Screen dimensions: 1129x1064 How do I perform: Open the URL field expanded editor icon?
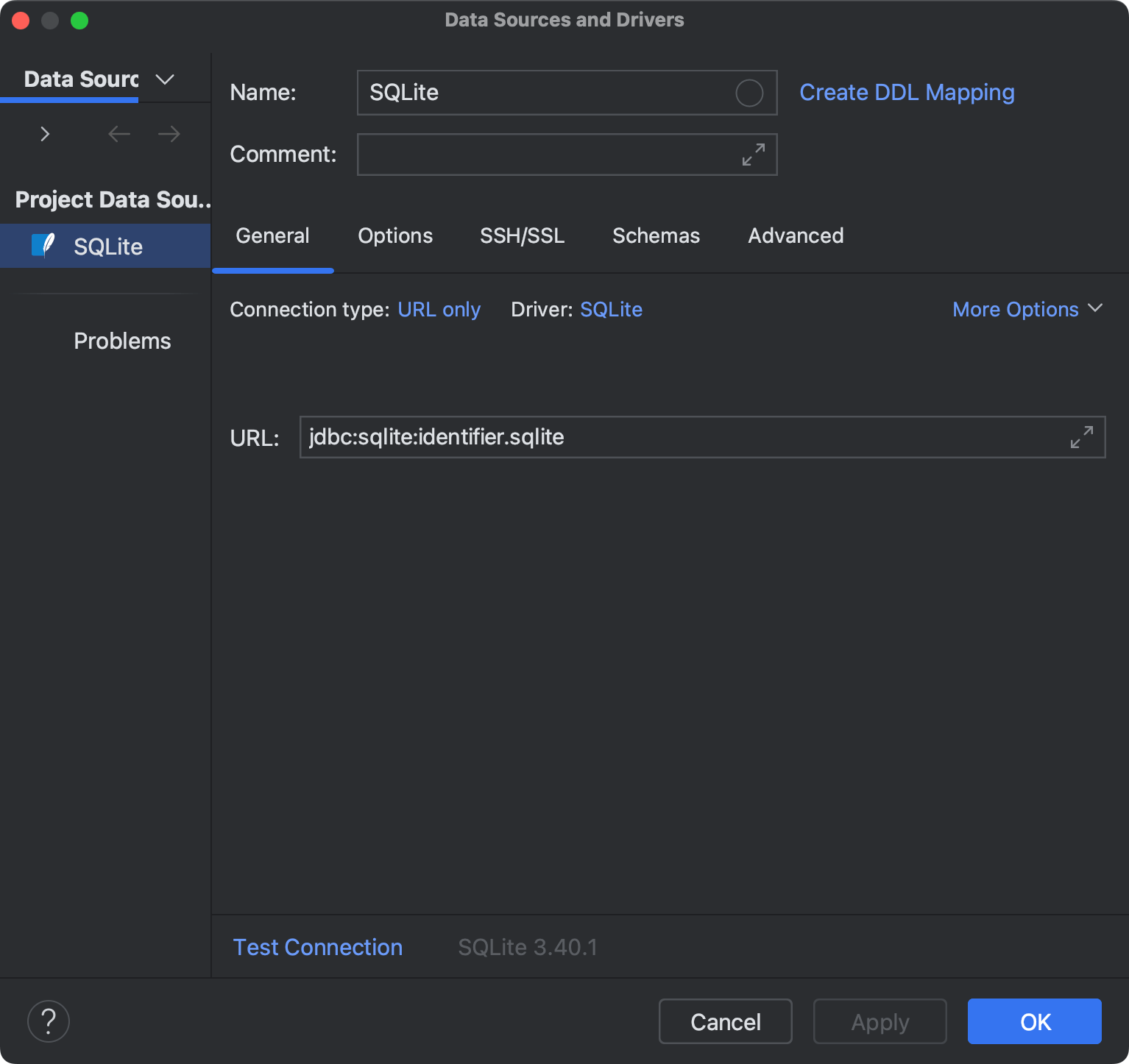pyautogui.click(x=1081, y=436)
